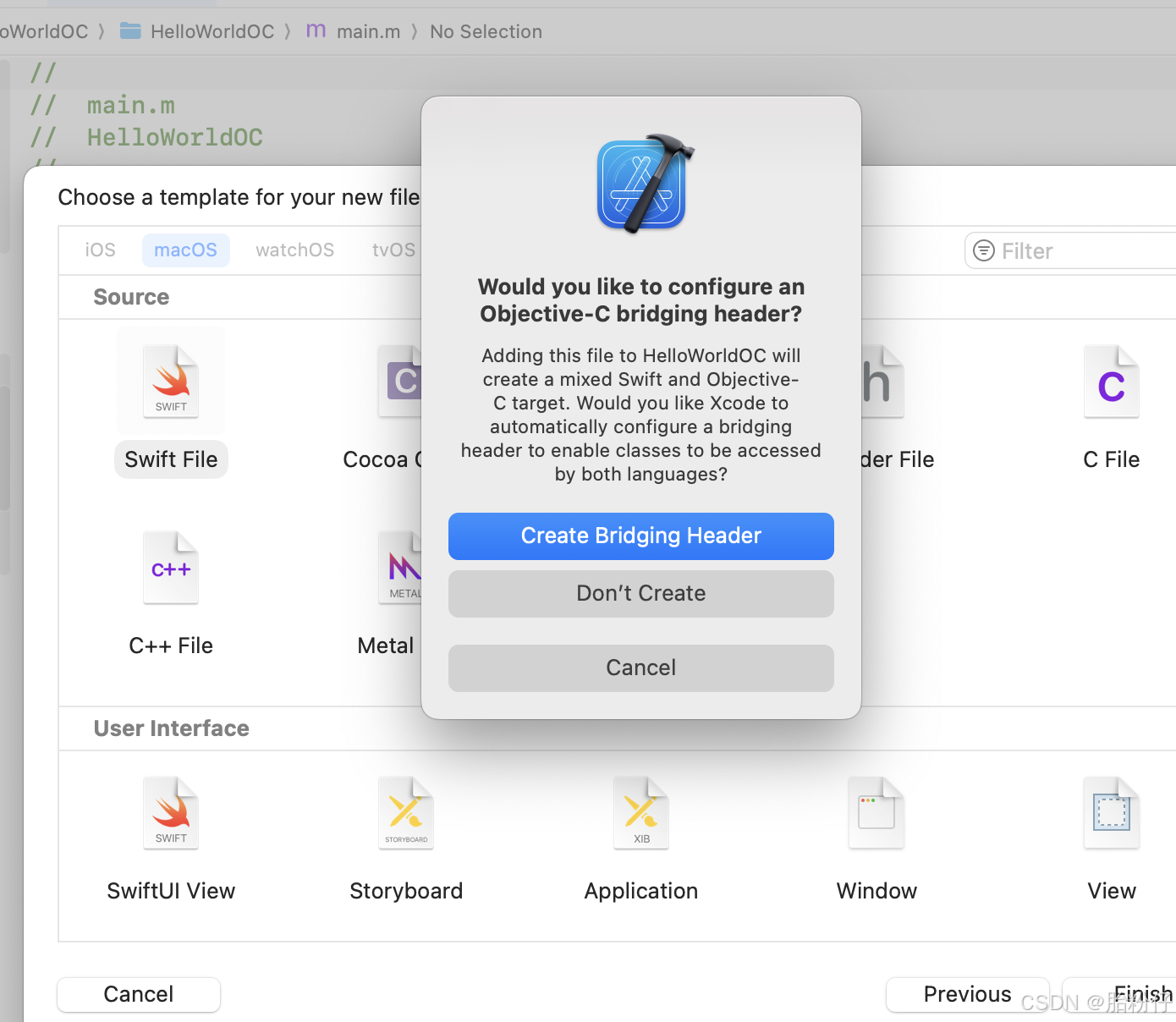Select the Storyboard template icon
The width and height of the screenshot is (1176, 1022).
coord(406,813)
